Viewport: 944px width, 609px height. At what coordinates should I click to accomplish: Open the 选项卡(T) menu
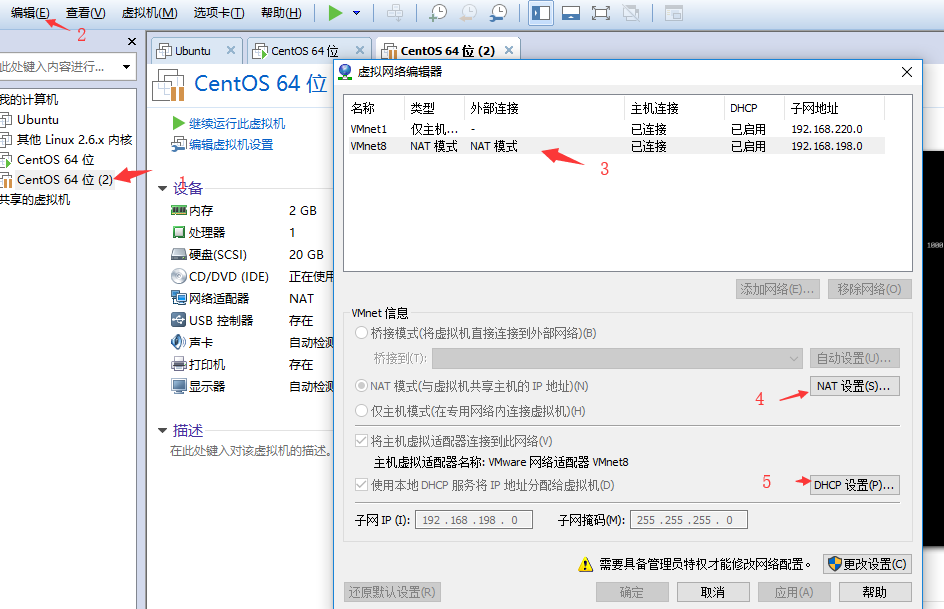click(x=219, y=13)
